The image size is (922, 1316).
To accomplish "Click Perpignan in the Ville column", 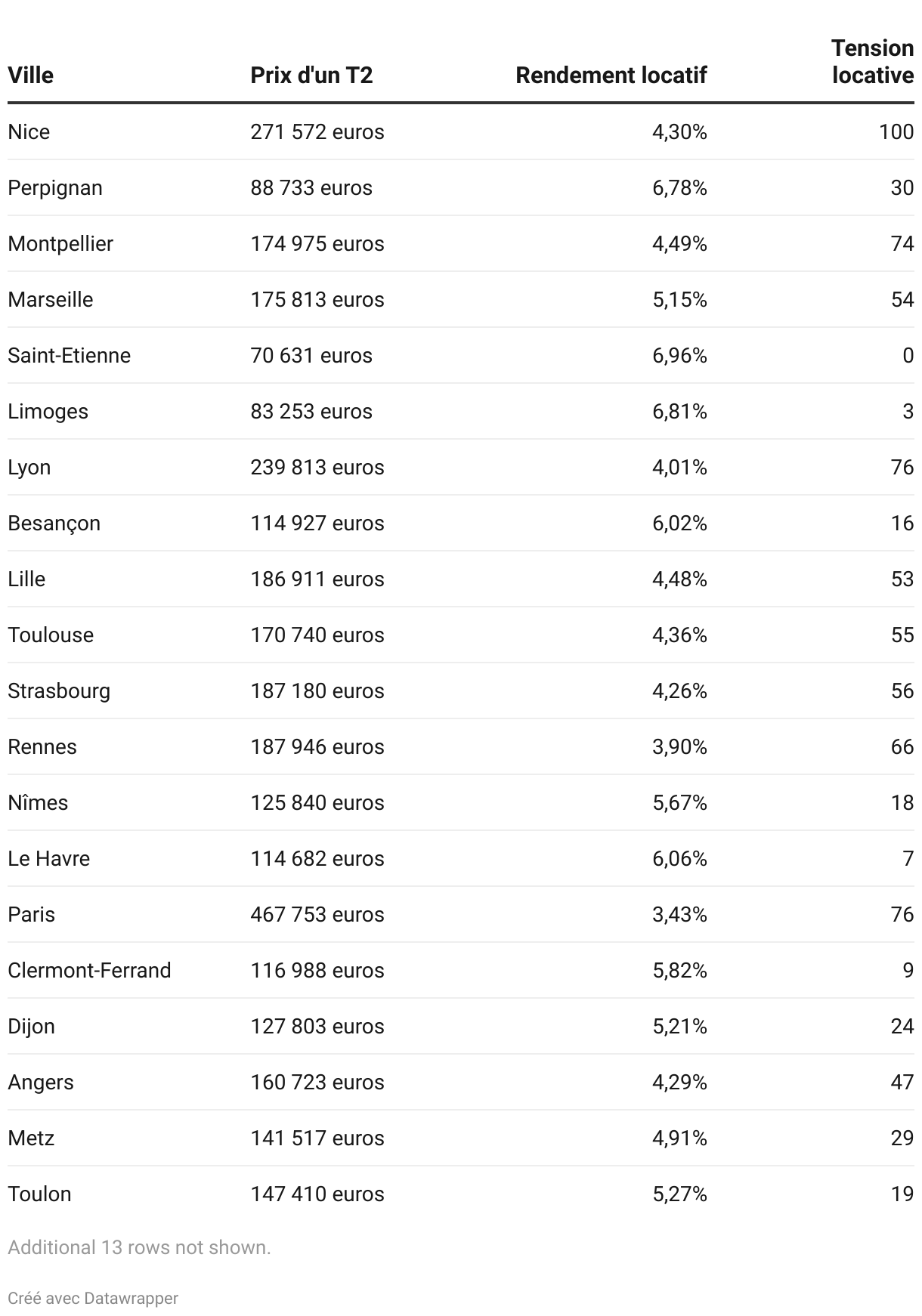I will click(55, 187).
